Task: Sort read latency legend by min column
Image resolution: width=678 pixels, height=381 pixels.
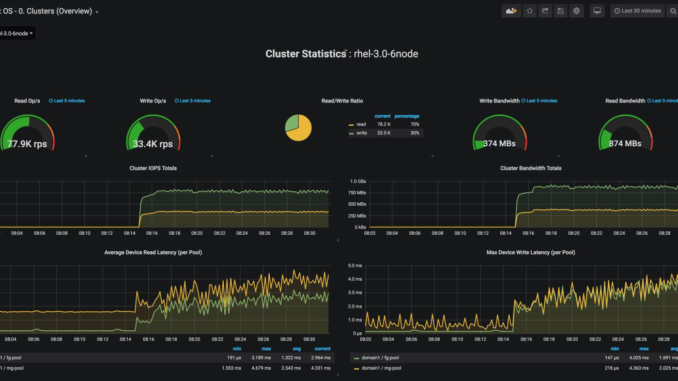Action: coord(237,349)
